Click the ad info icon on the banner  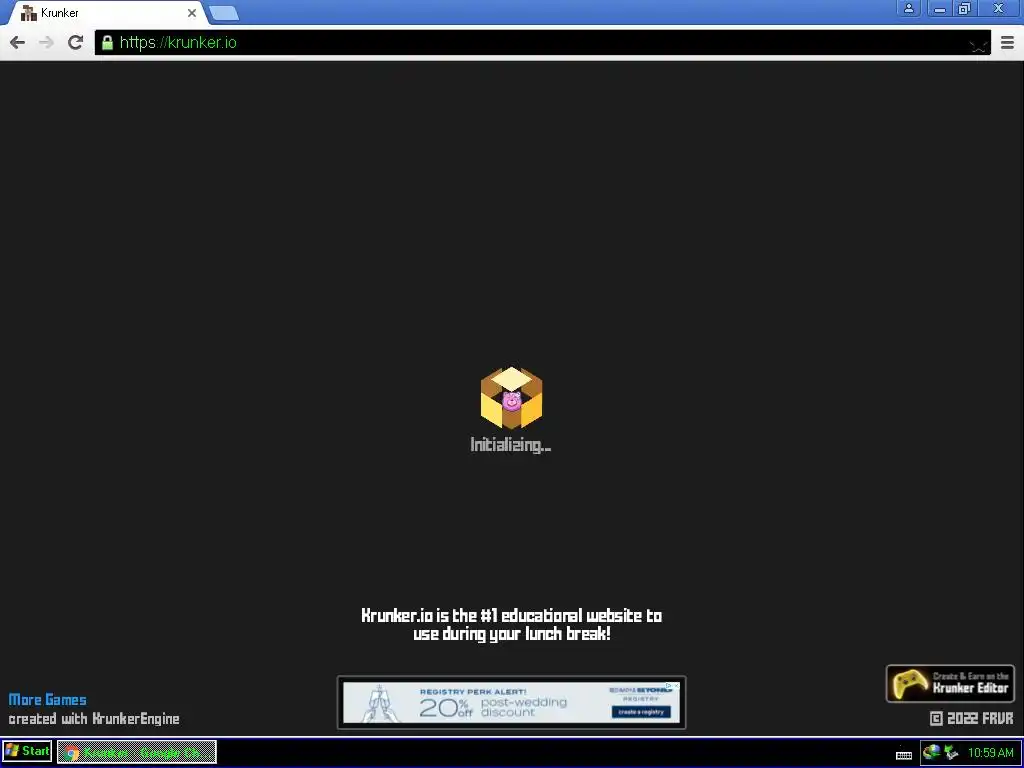(x=669, y=686)
